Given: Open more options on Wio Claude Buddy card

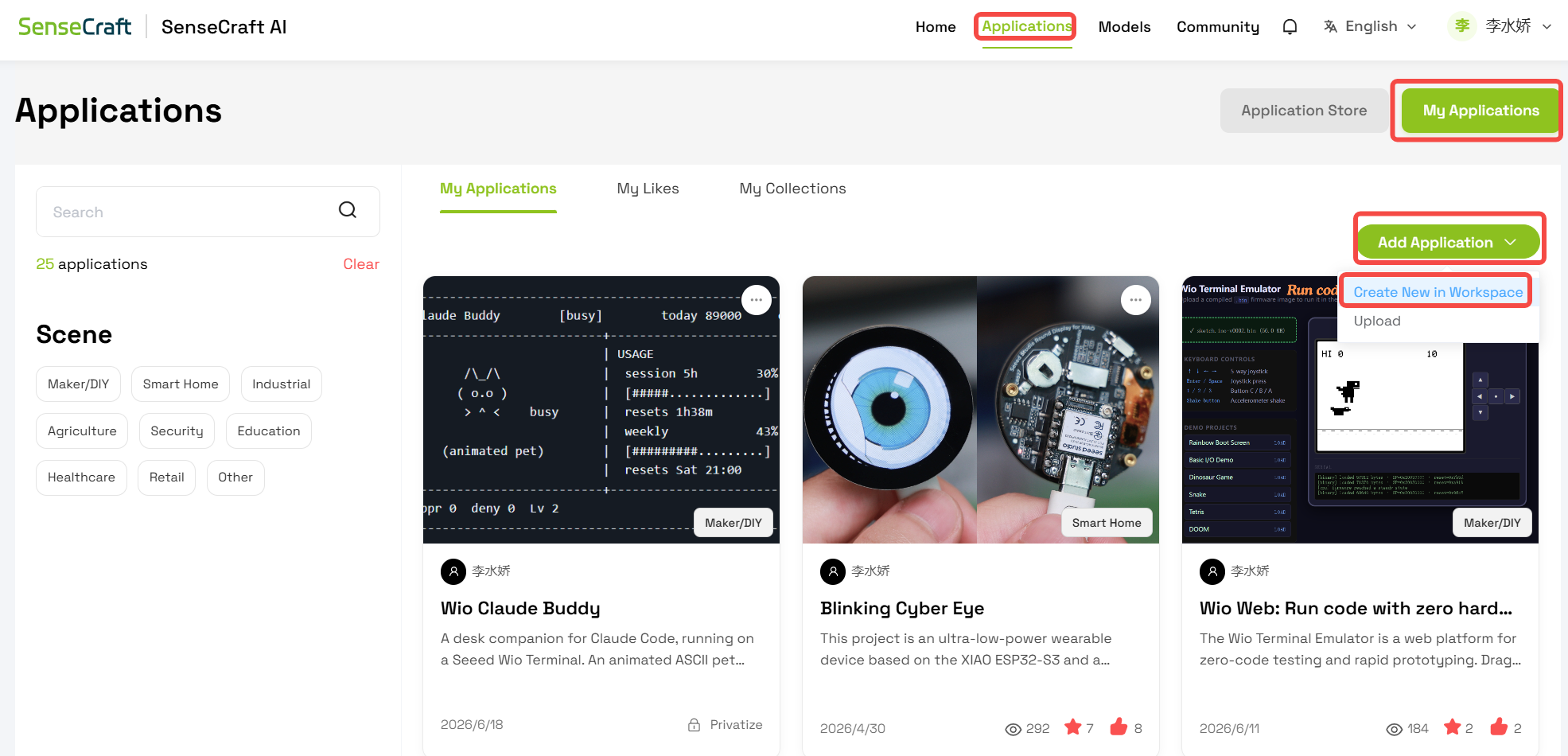Looking at the screenshot, I should 757,300.
